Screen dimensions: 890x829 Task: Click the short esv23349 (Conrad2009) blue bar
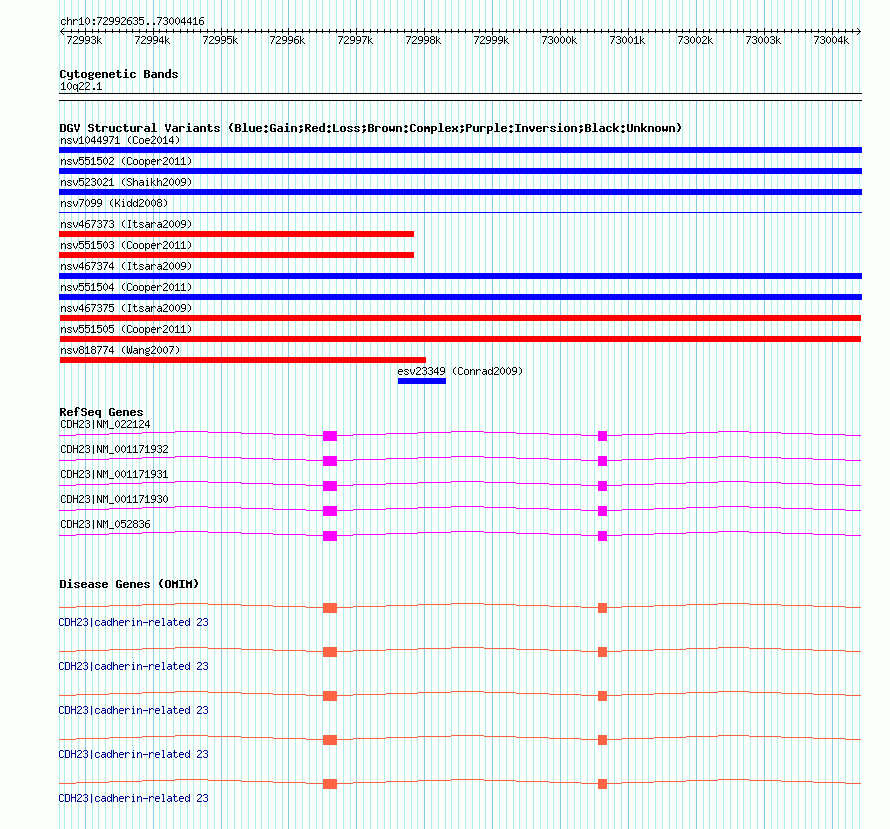tap(422, 381)
